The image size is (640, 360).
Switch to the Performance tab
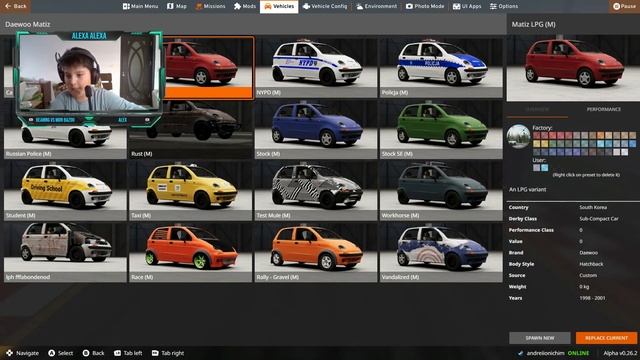pos(603,109)
